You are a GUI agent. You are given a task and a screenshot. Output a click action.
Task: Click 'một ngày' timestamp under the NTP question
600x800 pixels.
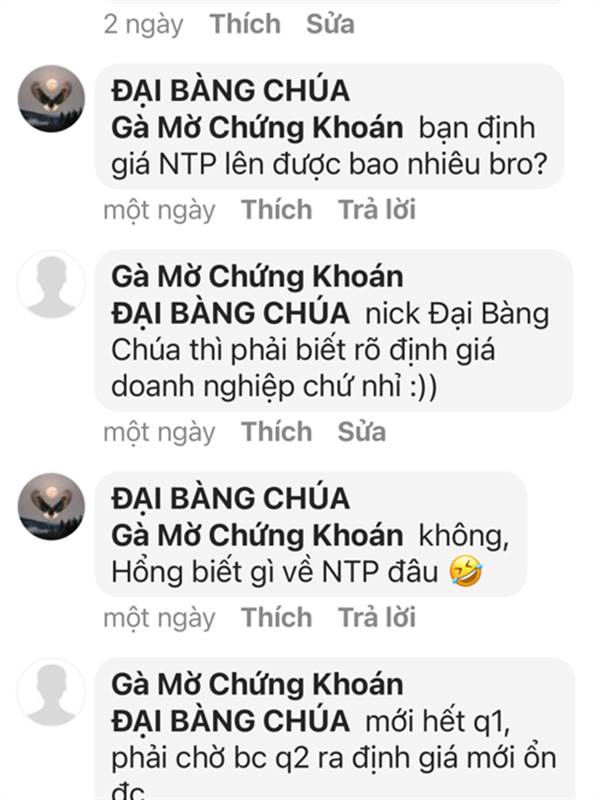[159, 211]
